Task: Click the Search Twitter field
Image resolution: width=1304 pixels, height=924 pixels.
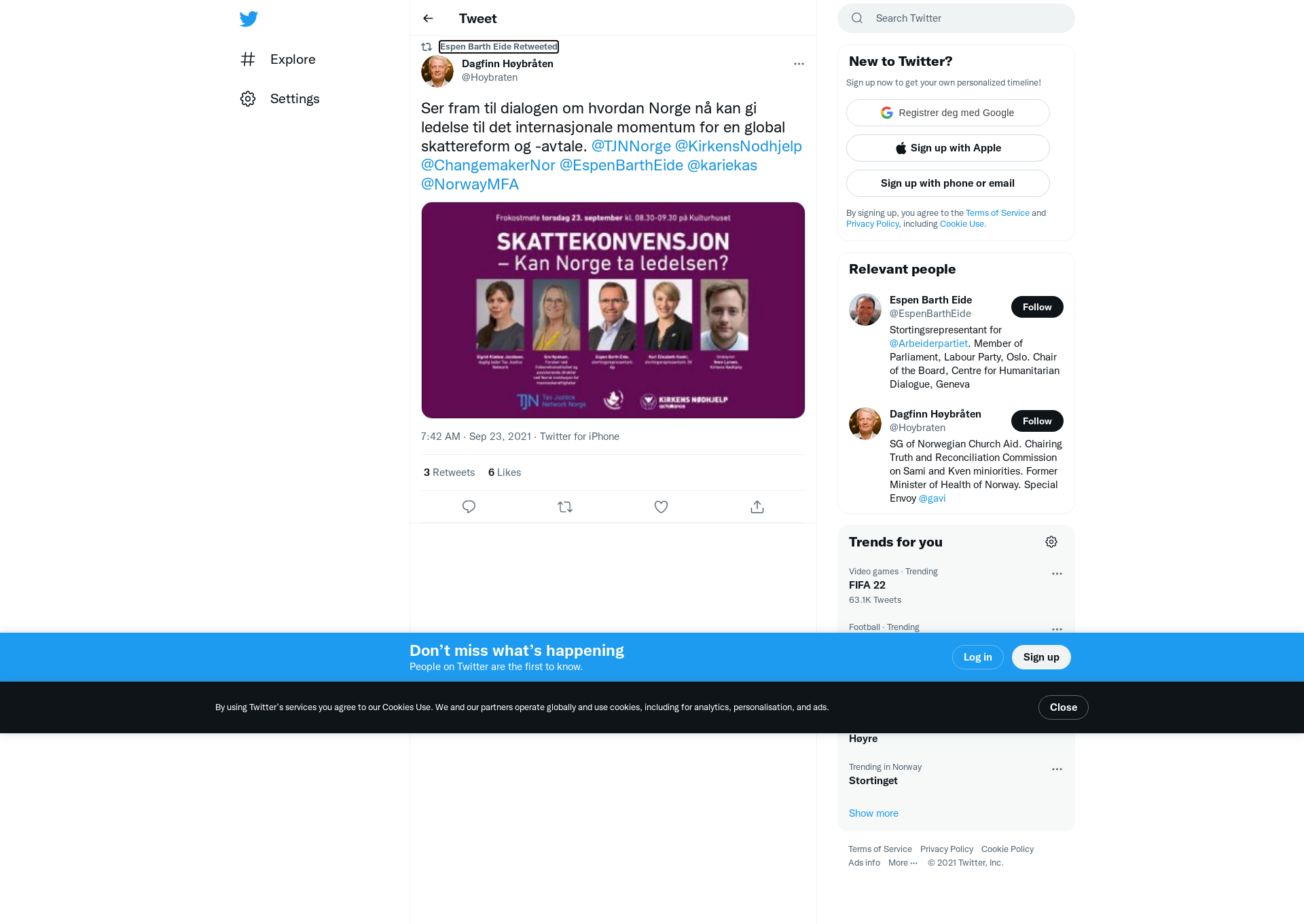Action: (956, 18)
